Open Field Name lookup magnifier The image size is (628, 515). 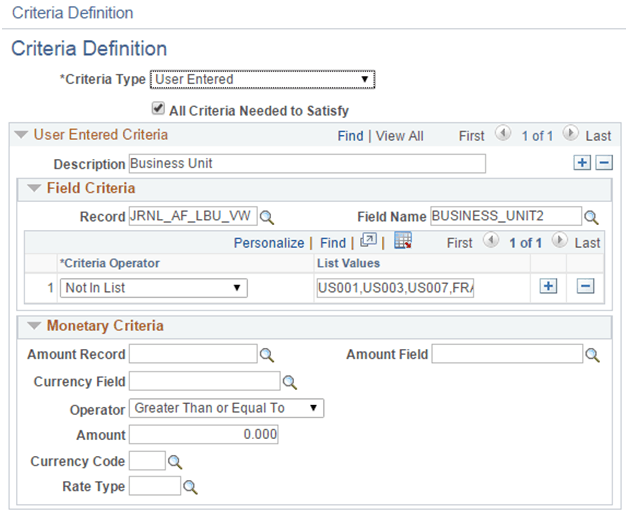pyautogui.click(x=591, y=217)
